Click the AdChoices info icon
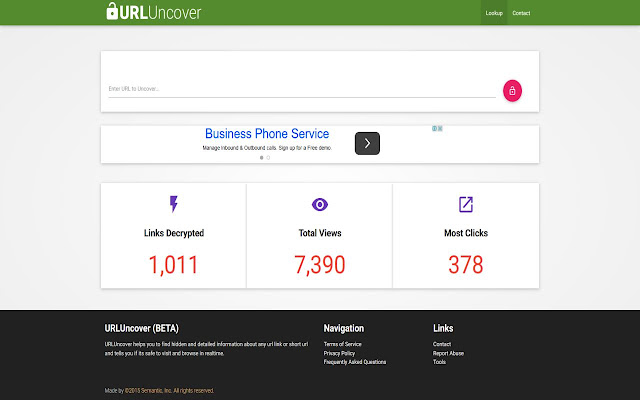The image size is (640, 400). pyautogui.click(x=435, y=129)
